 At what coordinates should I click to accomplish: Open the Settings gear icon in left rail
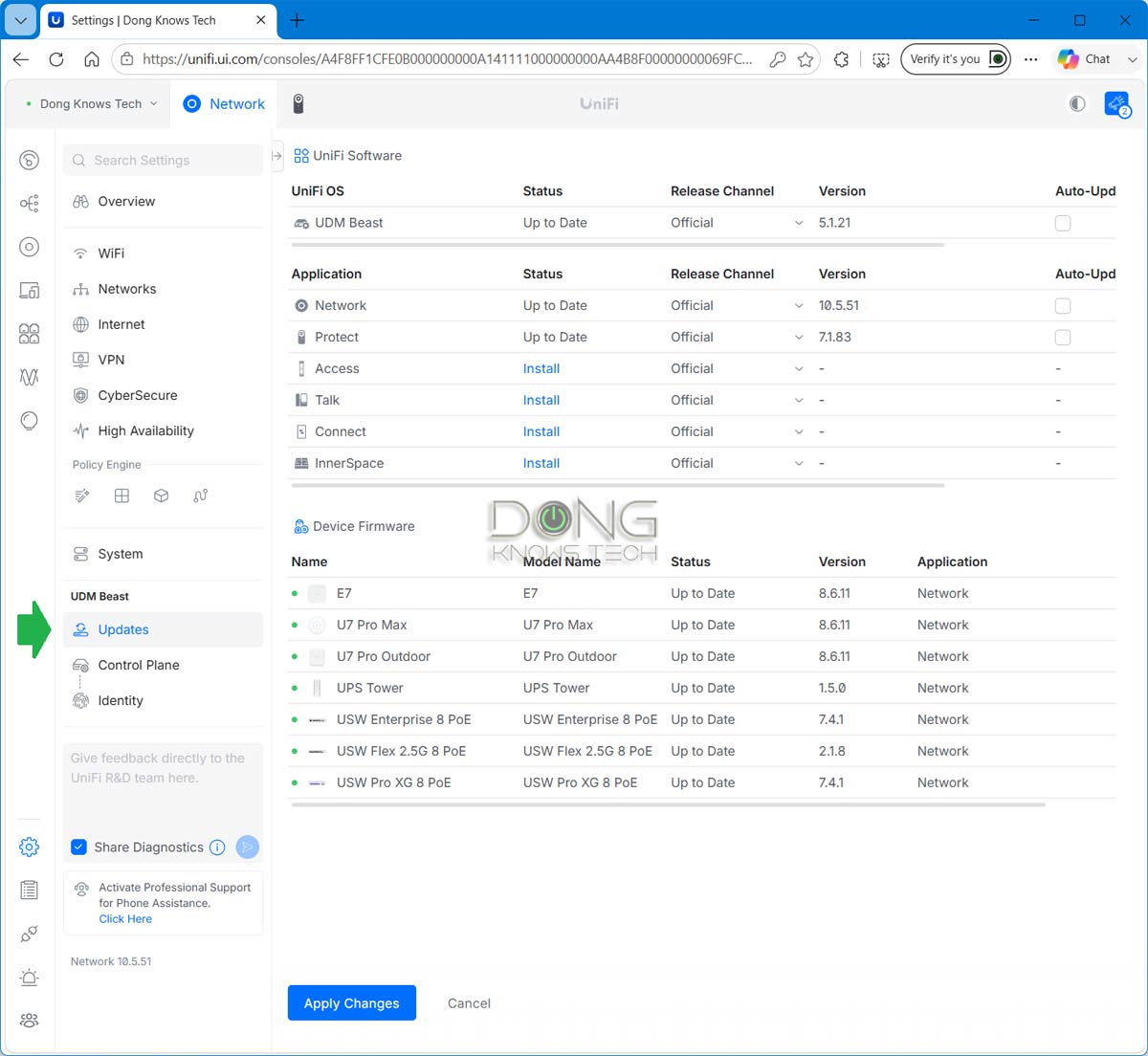(x=30, y=847)
